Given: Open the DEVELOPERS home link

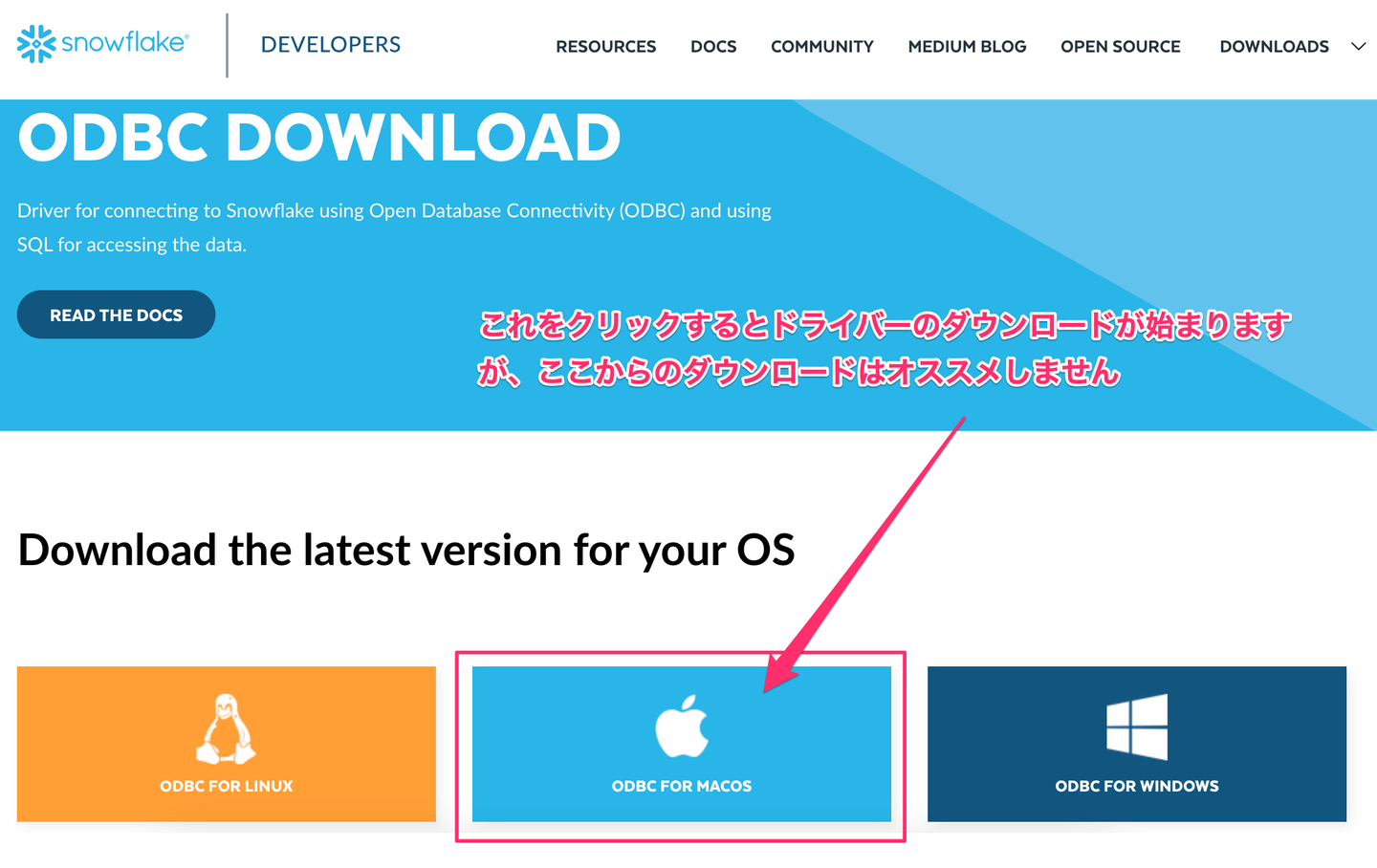Looking at the screenshot, I should click(331, 45).
